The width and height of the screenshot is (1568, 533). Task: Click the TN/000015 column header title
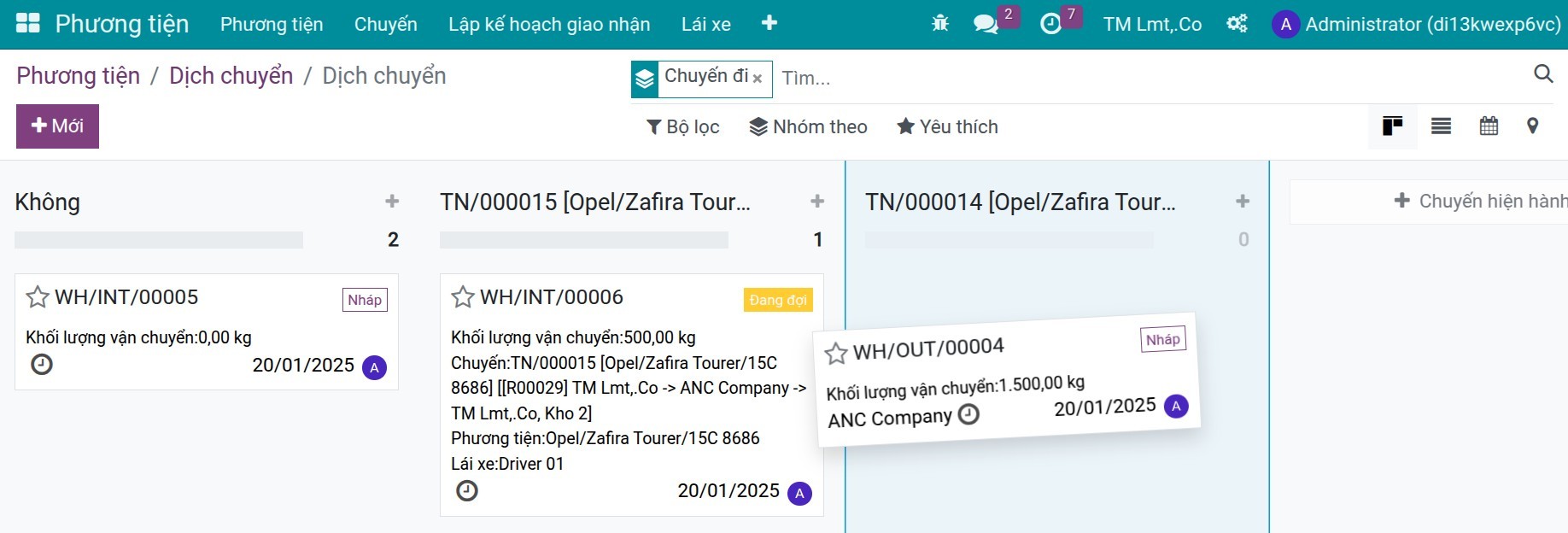[595, 202]
